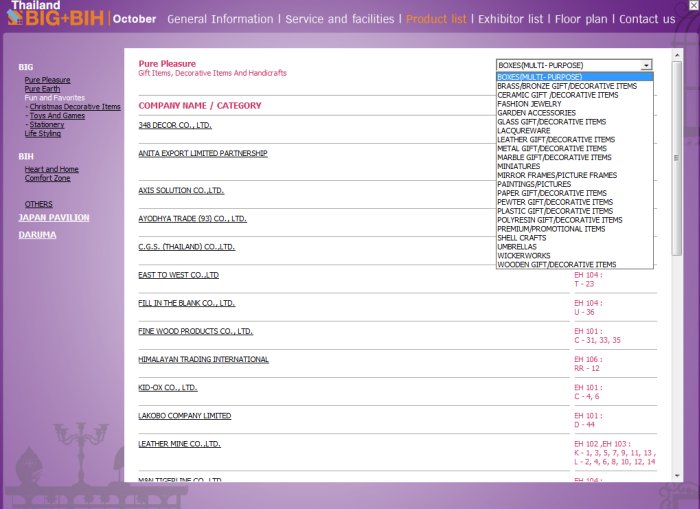Open 348 DECOR CO., LTD. company link
The width and height of the screenshot is (700, 509).
[175, 125]
